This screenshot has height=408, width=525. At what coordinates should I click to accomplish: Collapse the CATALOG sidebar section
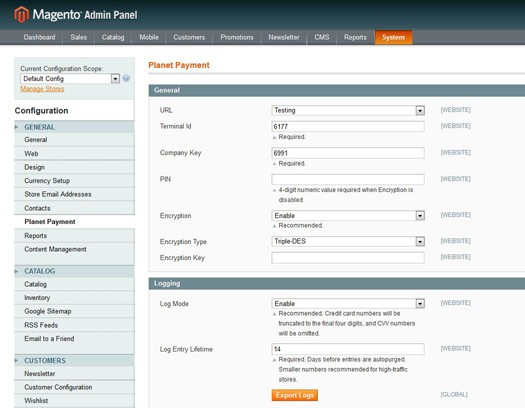(x=74, y=271)
